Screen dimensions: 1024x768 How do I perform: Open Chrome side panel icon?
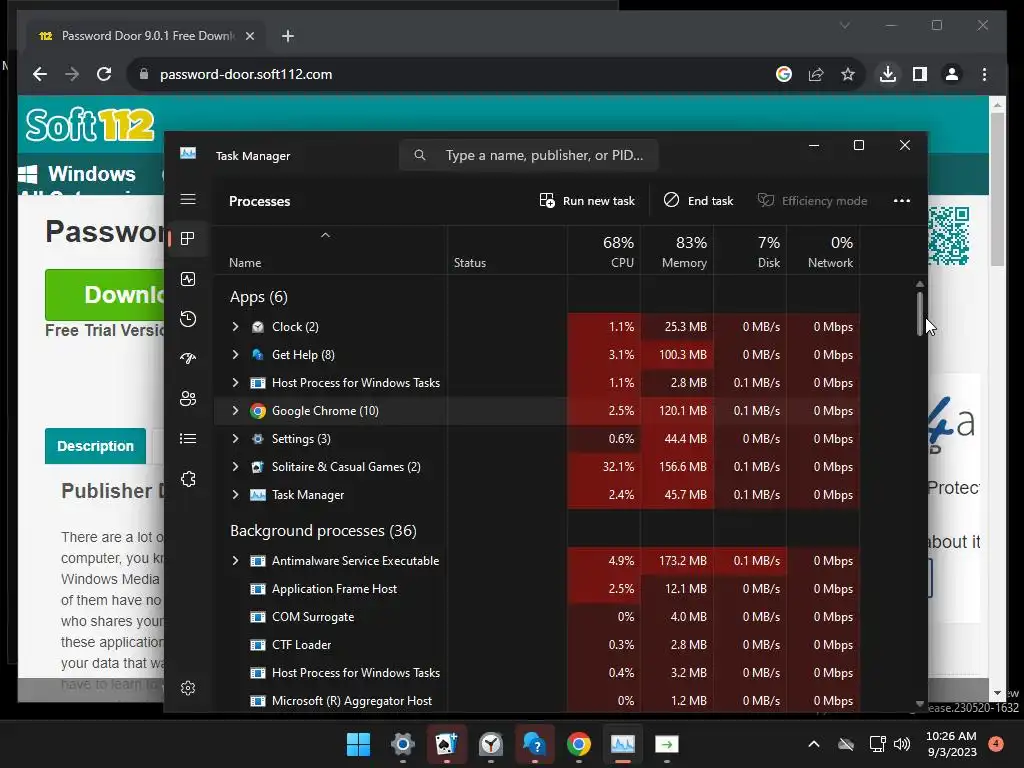[x=920, y=74]
